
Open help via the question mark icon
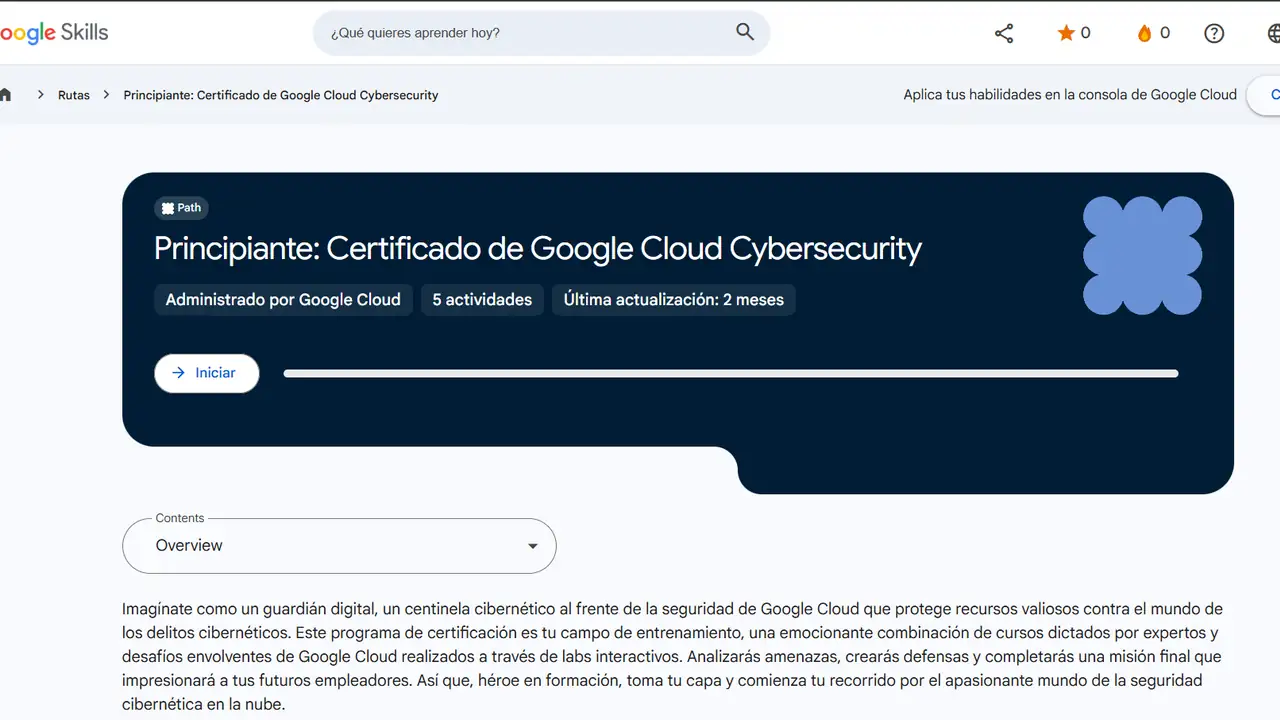point(1214,33)
